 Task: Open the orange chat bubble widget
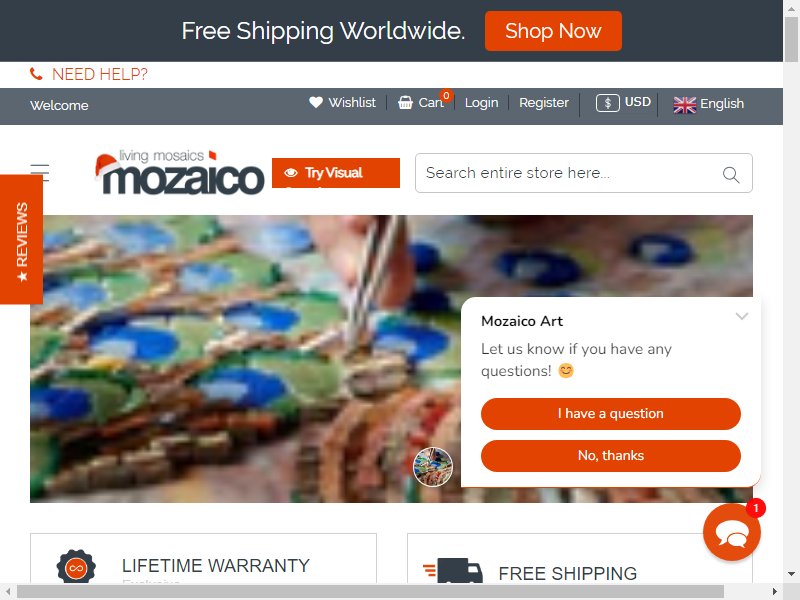coord(732,533)
